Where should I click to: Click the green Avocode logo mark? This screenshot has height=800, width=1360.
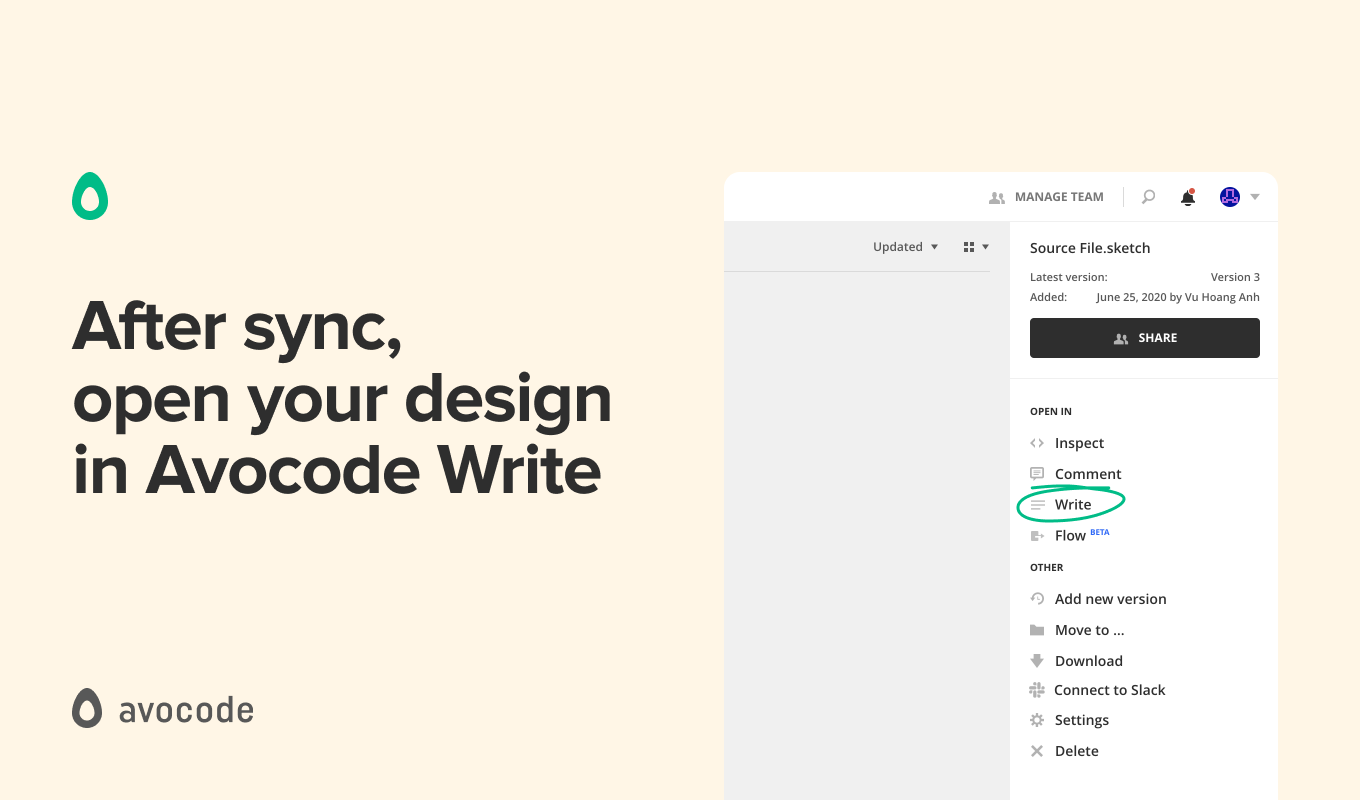pyautogui.click(x=90, y=196)
